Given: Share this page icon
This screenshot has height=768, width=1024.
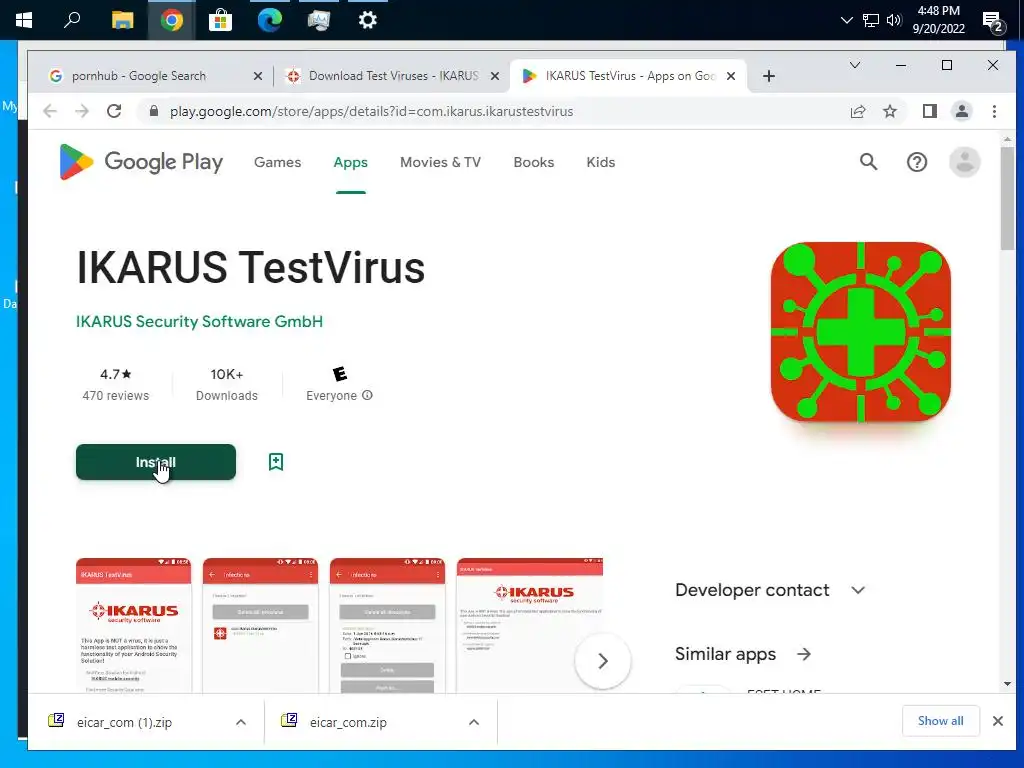Looking at the screenshot, I should (858, 111).
